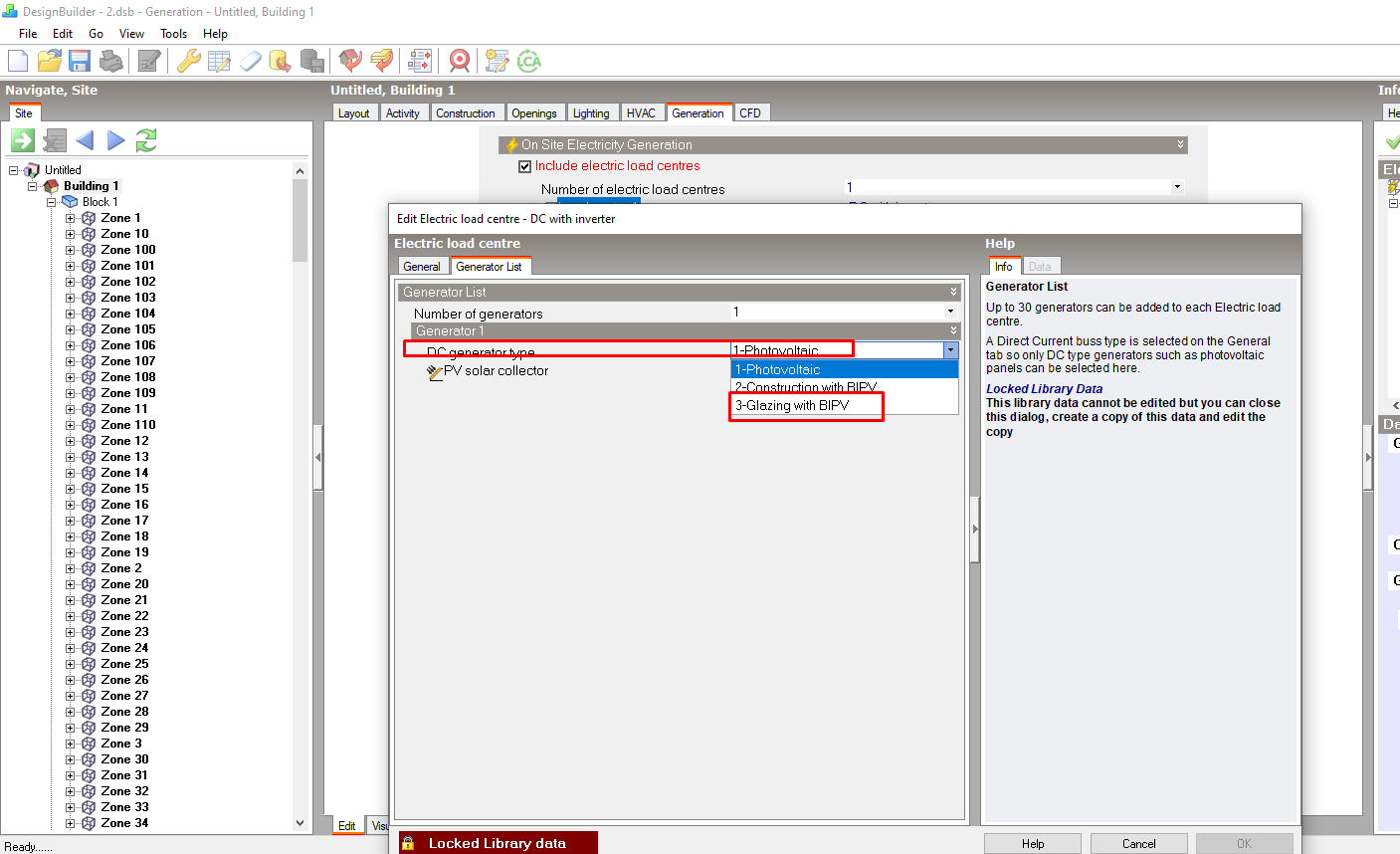The image size is (1400, 854).
Task: Click the green arrow icon in Navigate panel
Action: 23,140
